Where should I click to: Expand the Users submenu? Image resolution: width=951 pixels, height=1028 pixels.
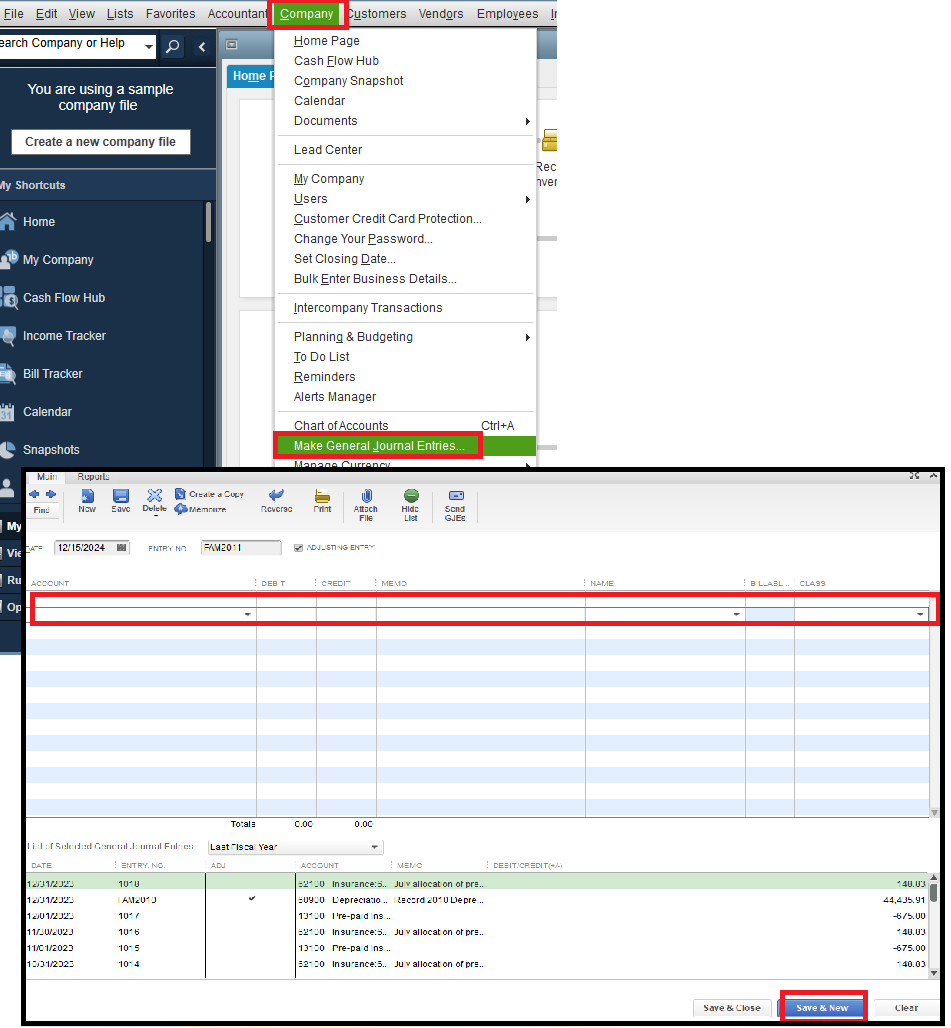528,199
